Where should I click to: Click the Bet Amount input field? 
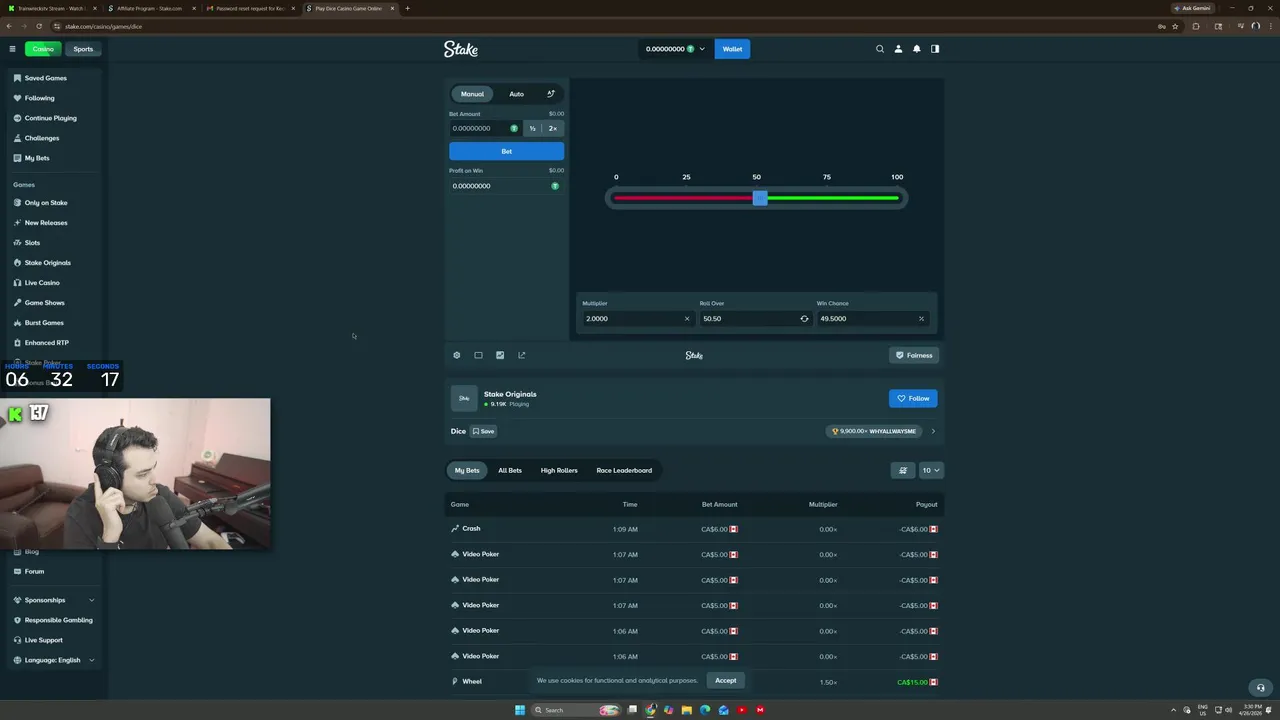[485, 128]
